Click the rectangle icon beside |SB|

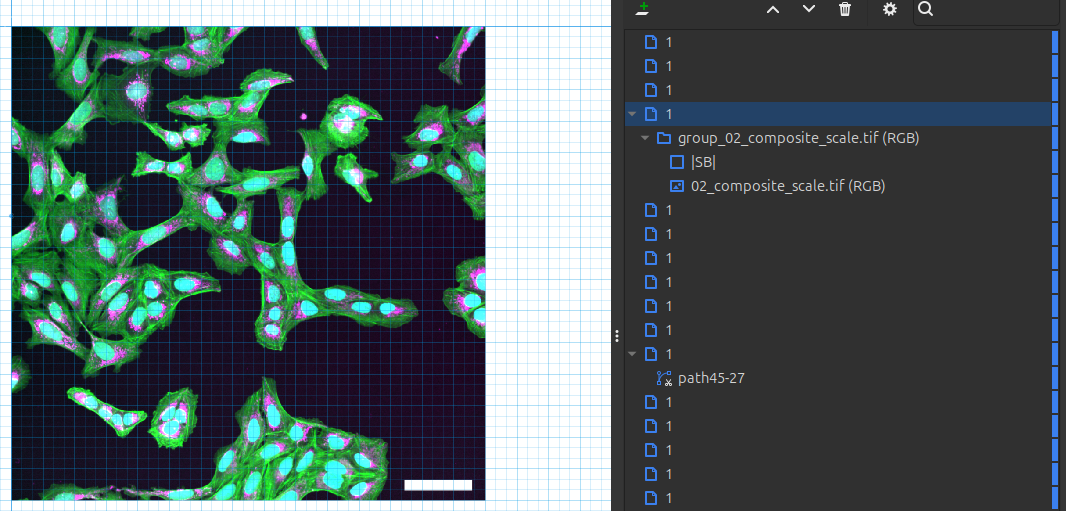coord(676,162)
